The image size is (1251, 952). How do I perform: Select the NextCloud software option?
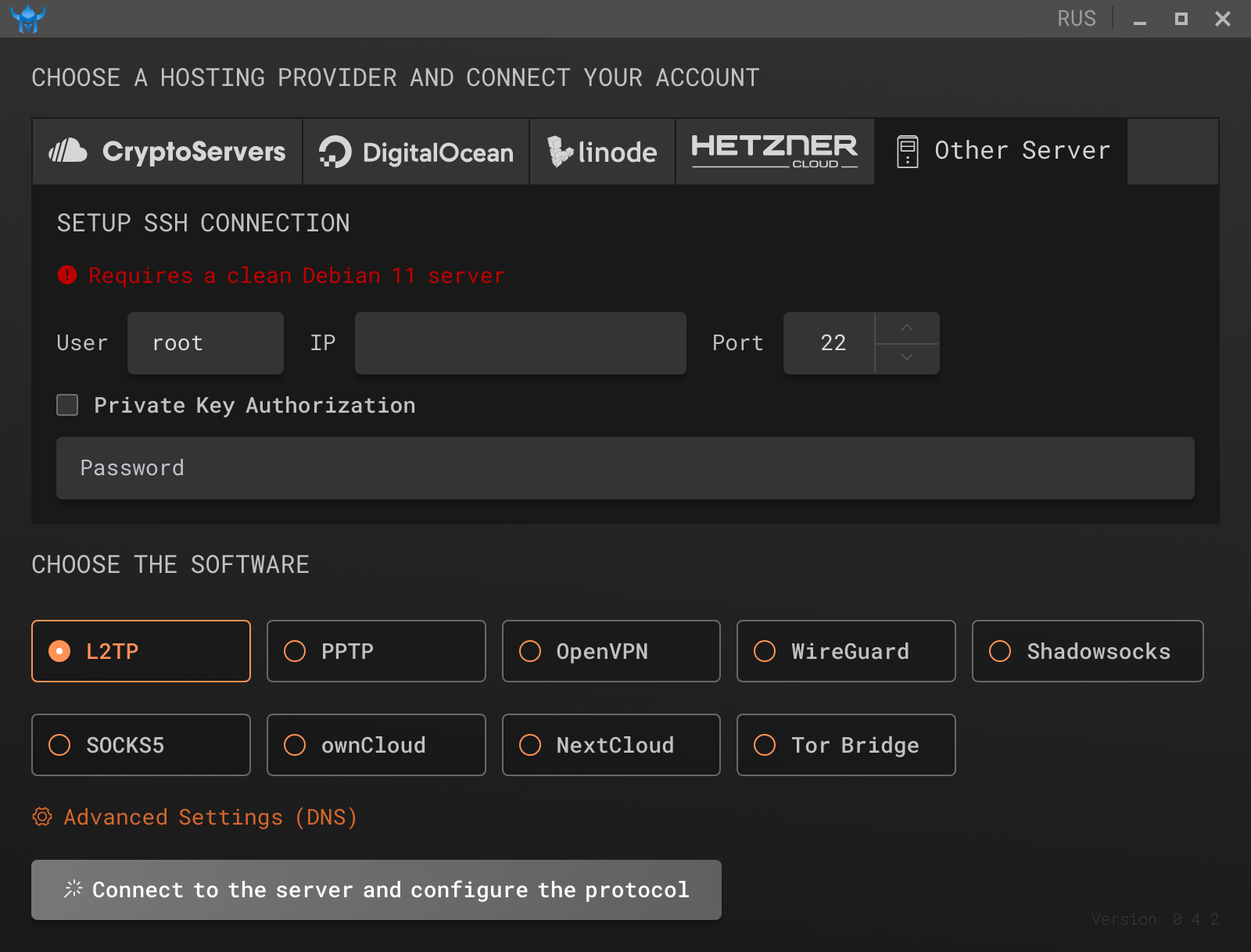coord(611,745)
